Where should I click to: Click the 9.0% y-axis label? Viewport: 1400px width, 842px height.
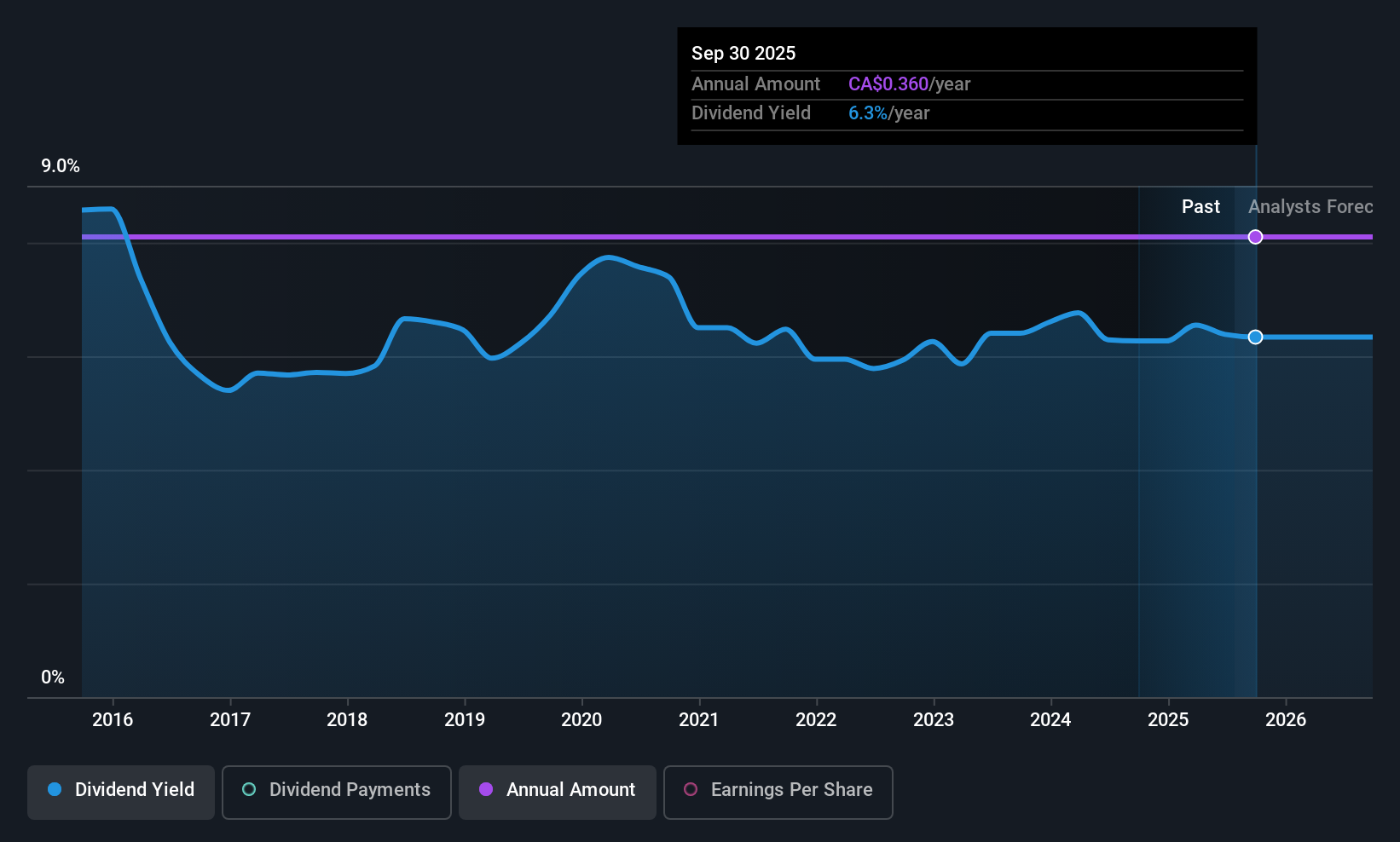61,166
